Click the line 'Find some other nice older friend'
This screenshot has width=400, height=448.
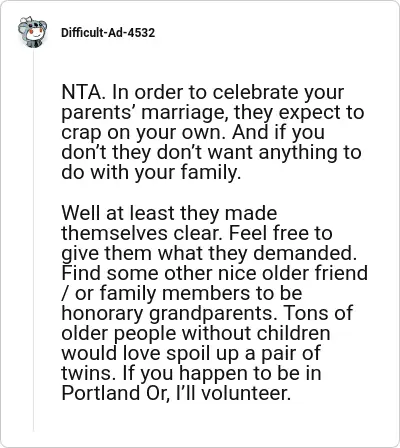[214, 273]
